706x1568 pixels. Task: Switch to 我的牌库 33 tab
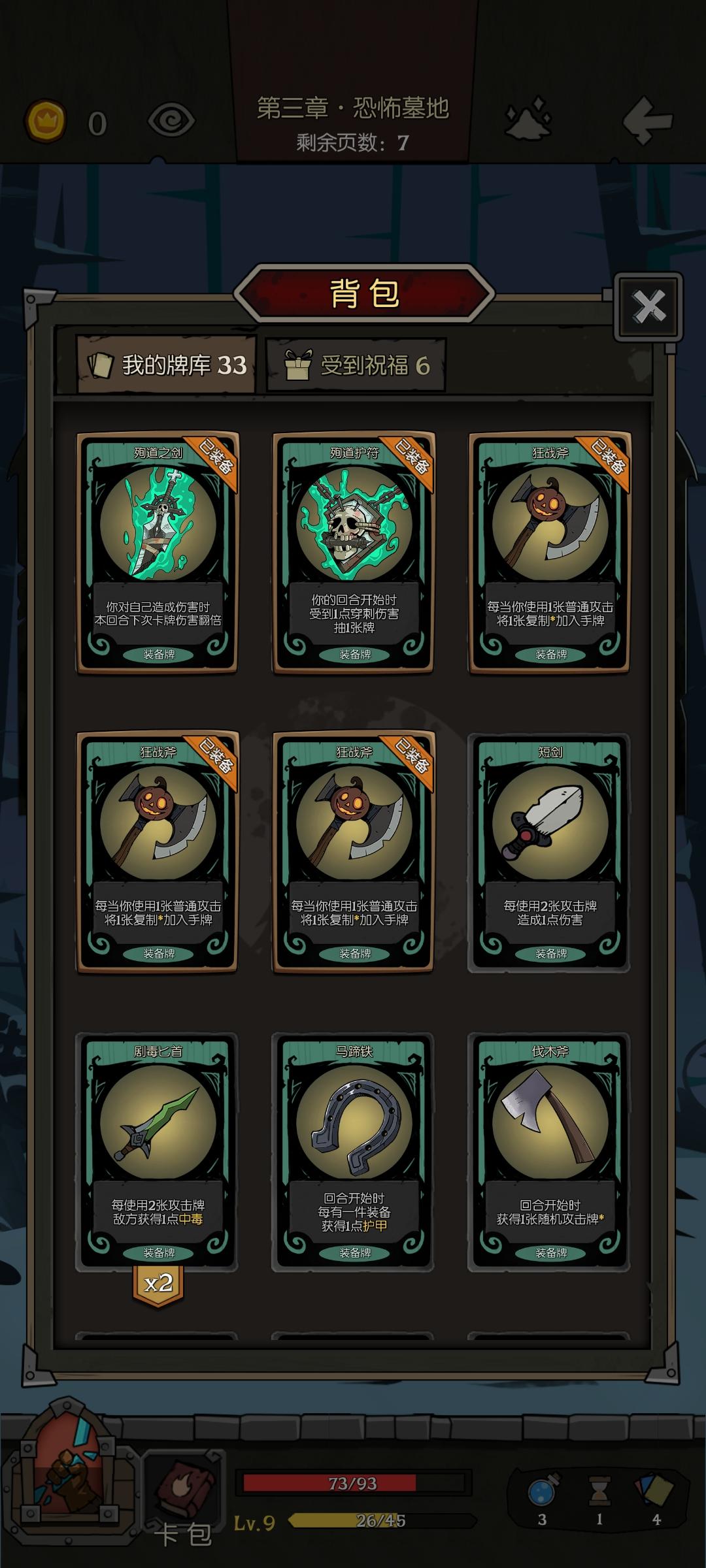(167, 365)
